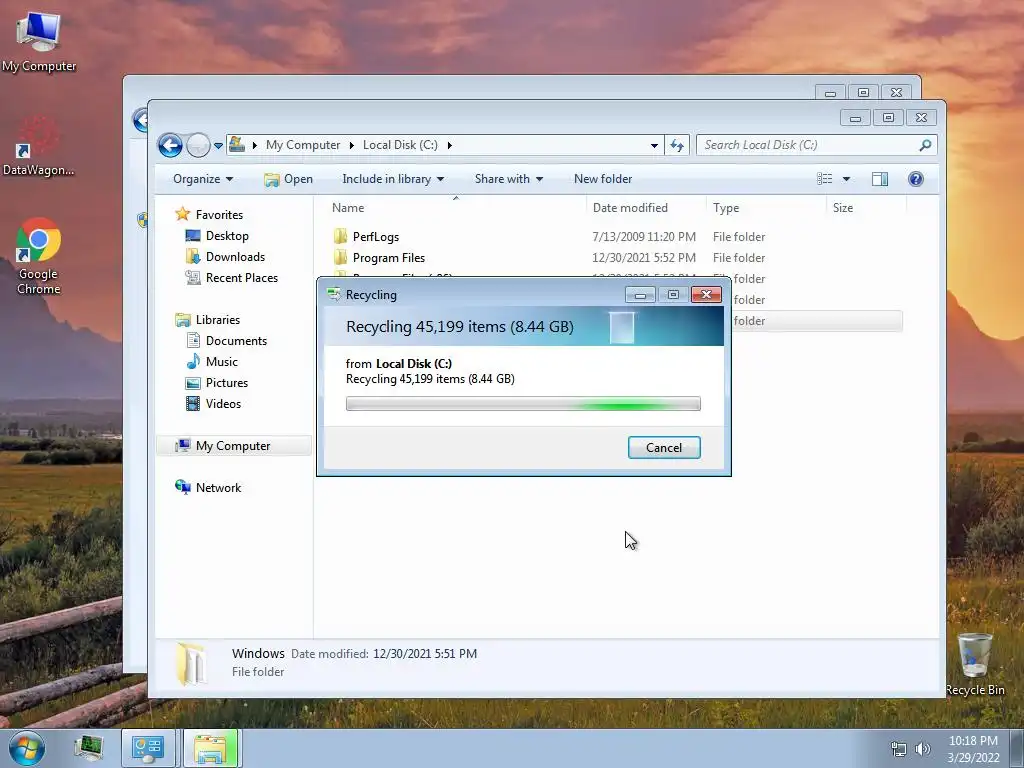This screenshot has height=768, width=1024.
Task: Select My Computer in the navigation pane
Action: (232, 445)
